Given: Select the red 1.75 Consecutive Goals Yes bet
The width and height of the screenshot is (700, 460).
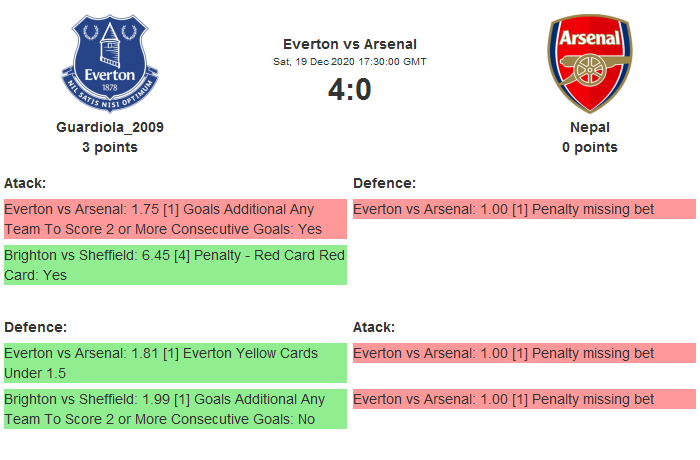Looking at the screenshot, I should (175, 219).
